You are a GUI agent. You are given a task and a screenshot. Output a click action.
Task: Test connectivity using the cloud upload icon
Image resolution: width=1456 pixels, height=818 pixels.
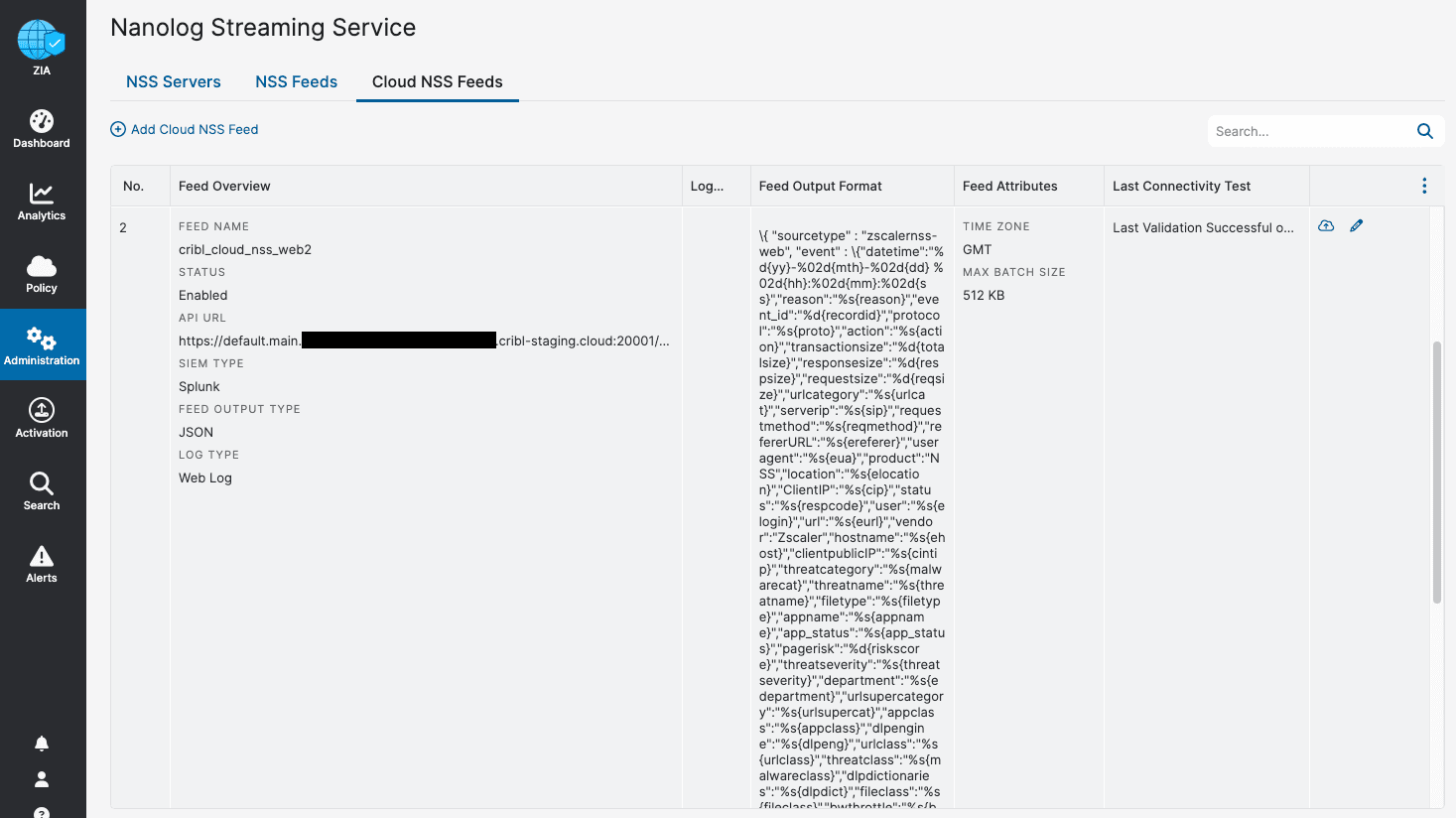[x=1326, y=226]
